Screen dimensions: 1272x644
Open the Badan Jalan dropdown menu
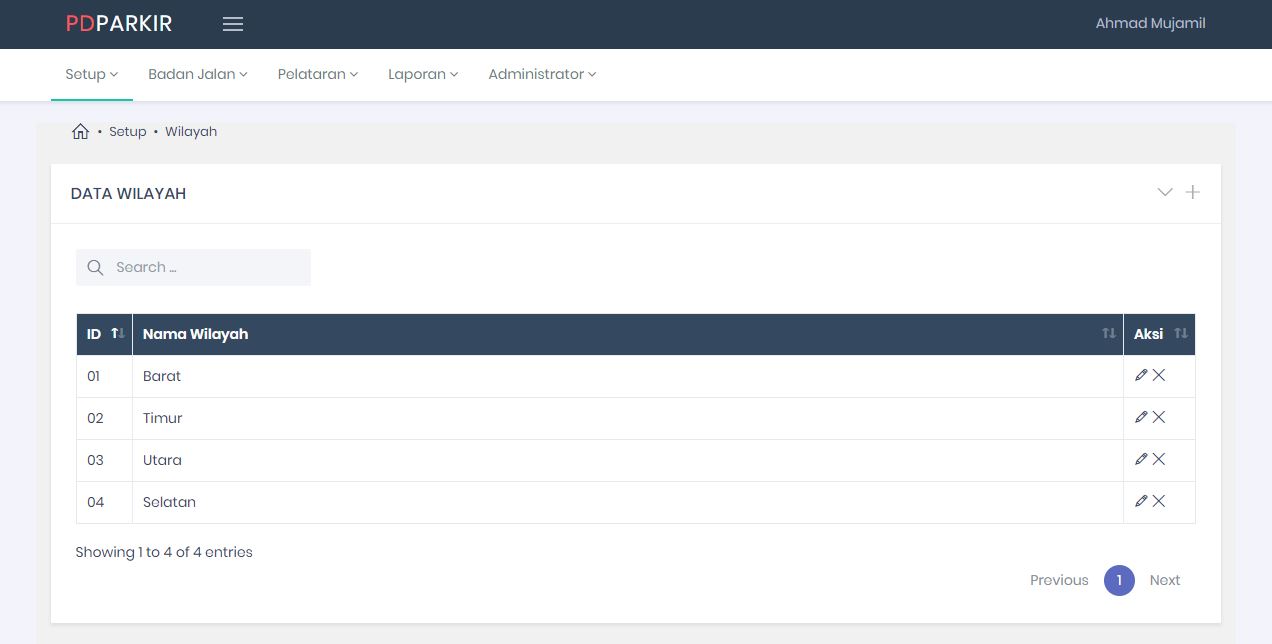pos(197,74)
